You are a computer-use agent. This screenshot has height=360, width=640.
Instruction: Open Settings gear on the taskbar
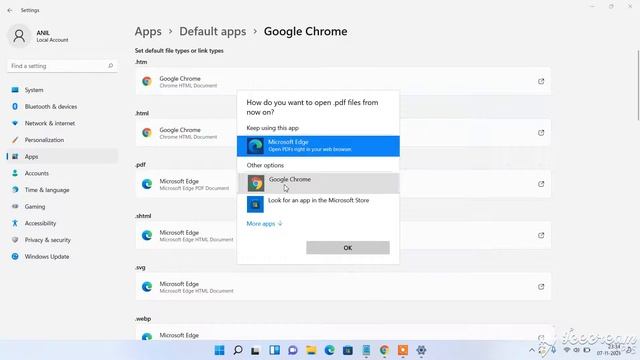(x=421, y=350)
